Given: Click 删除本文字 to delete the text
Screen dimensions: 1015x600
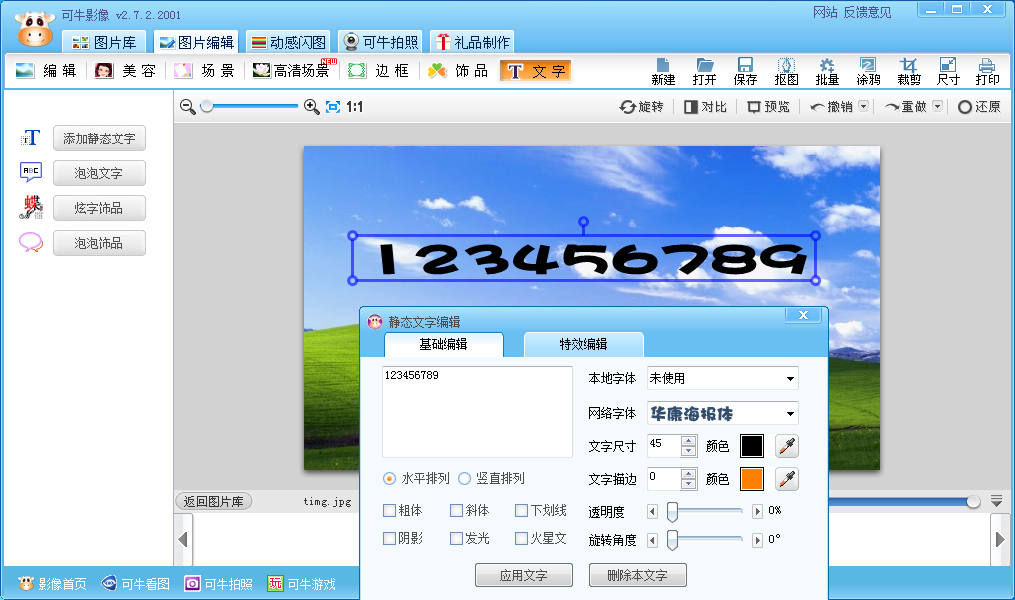Looking at the screenshot, I should coord(637,574).
